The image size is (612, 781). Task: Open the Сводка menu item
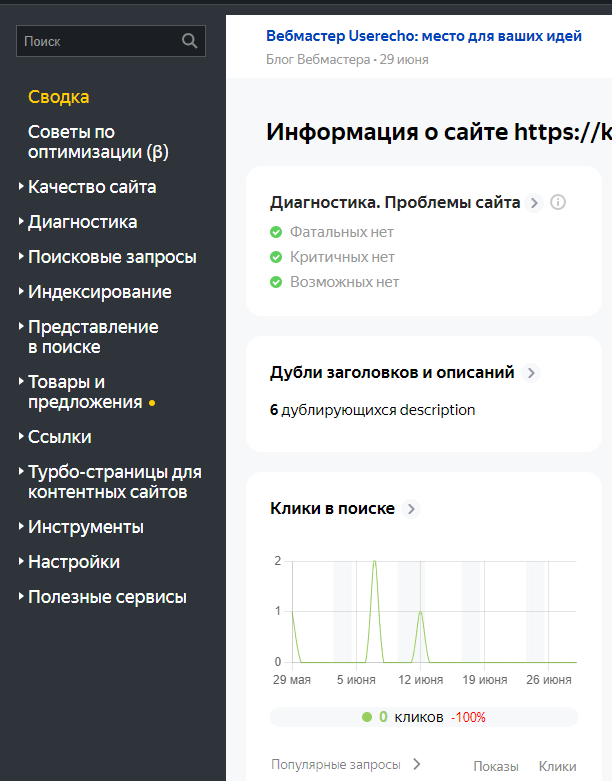pos(59,97)
